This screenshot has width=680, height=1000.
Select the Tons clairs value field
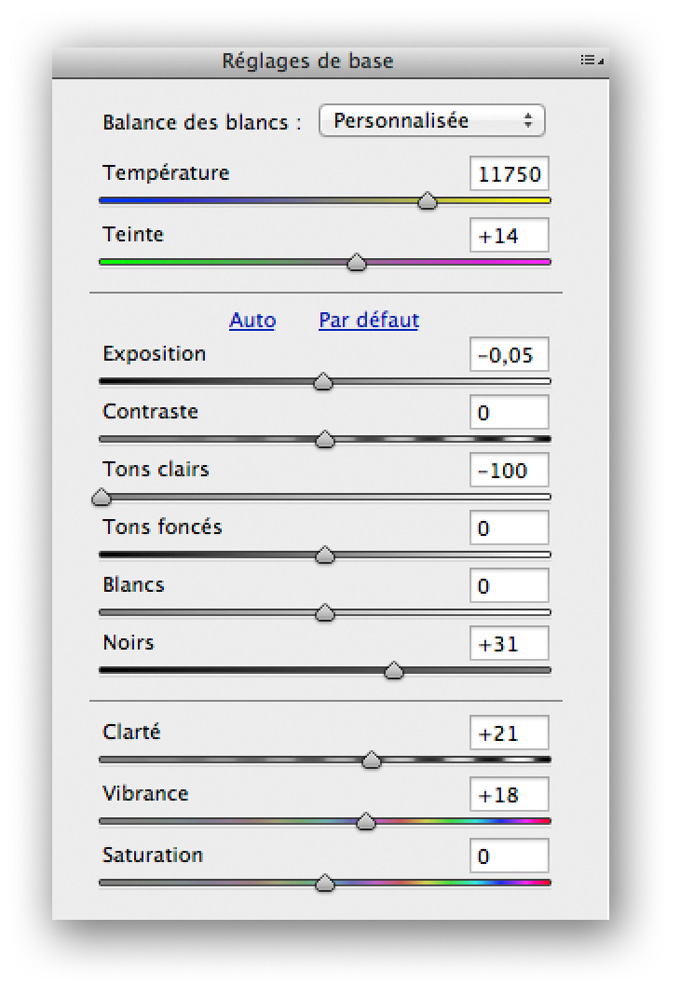point(509,470)
